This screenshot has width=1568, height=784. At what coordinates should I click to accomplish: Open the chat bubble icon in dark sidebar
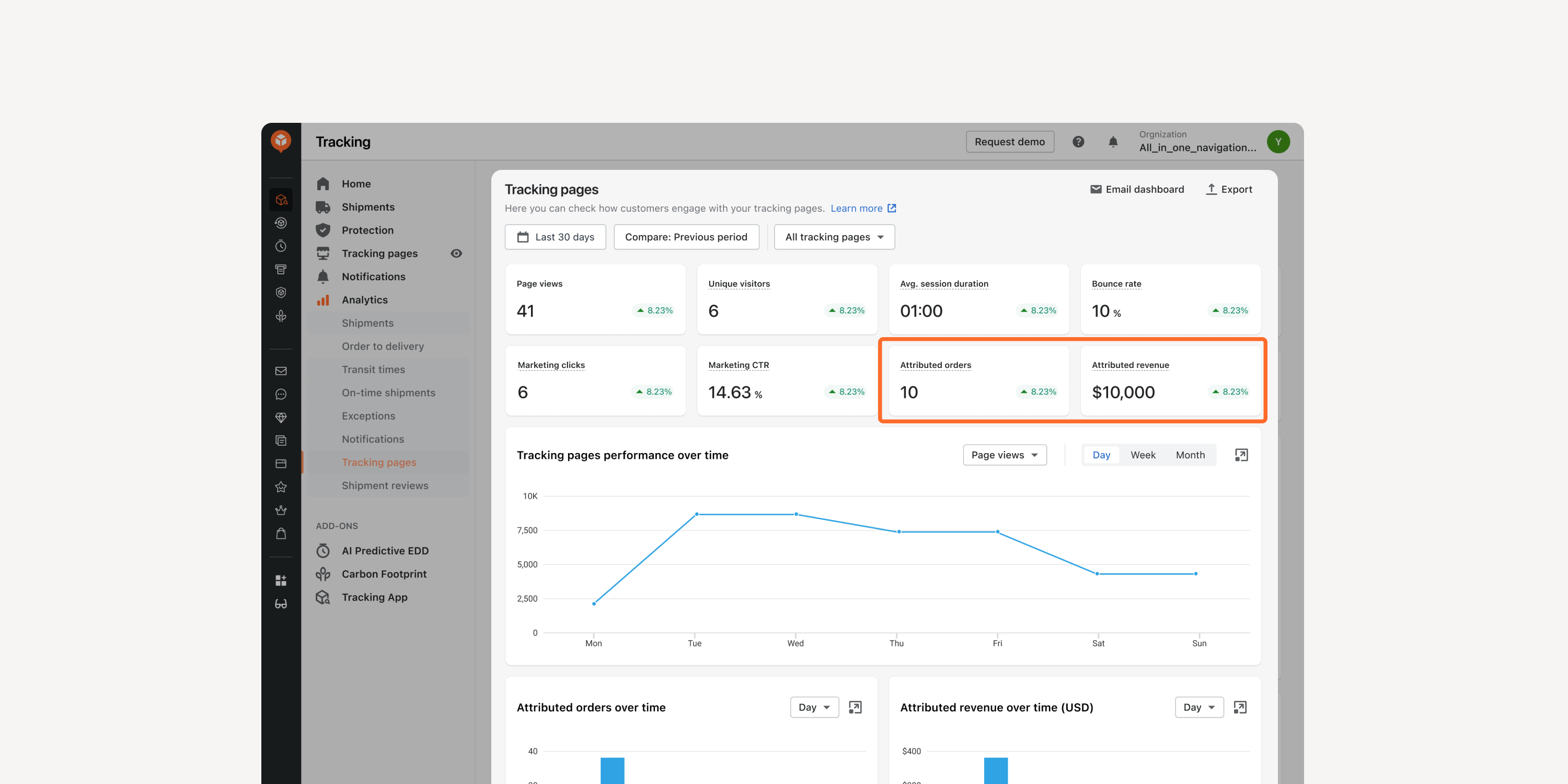click(281, 394)
